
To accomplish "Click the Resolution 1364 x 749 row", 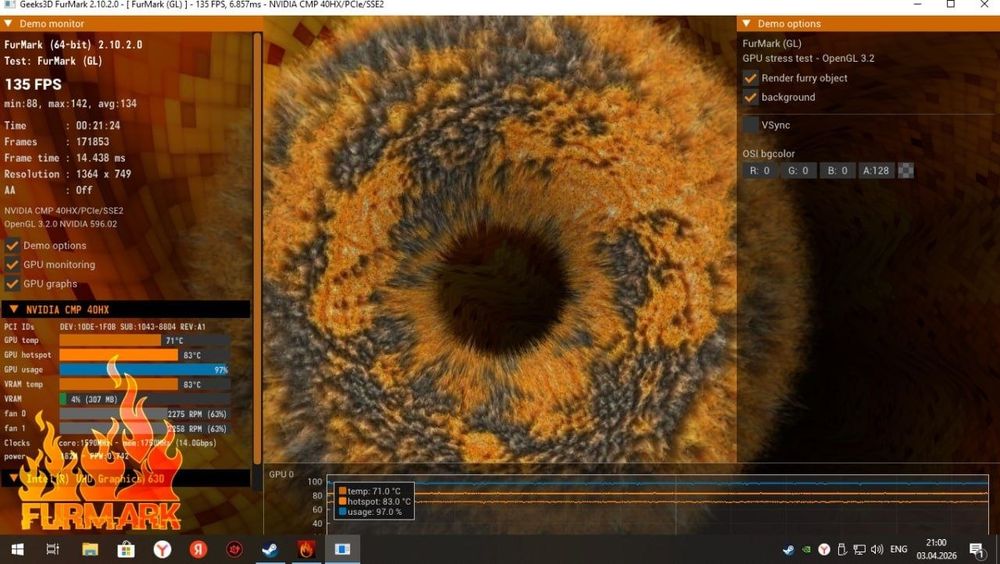I will coord(67,174).
